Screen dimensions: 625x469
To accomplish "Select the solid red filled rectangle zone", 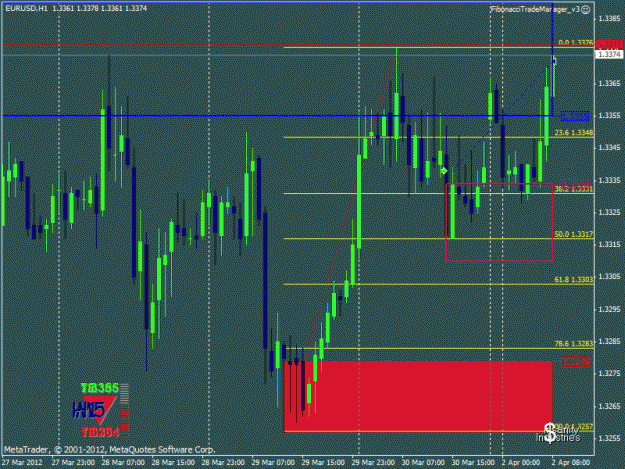I will [x=418, y=396].
